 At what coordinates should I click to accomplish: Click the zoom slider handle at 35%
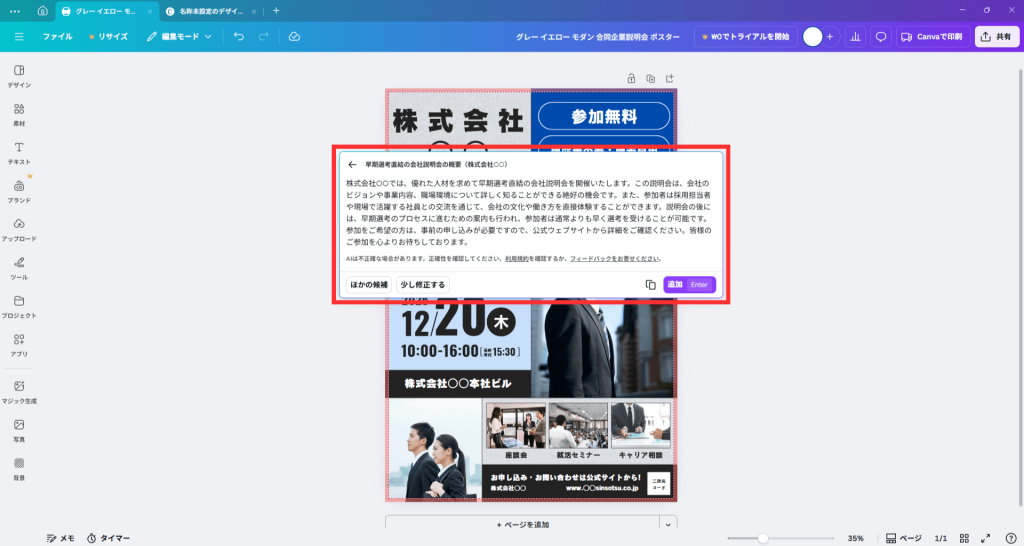tap(763, 538)
